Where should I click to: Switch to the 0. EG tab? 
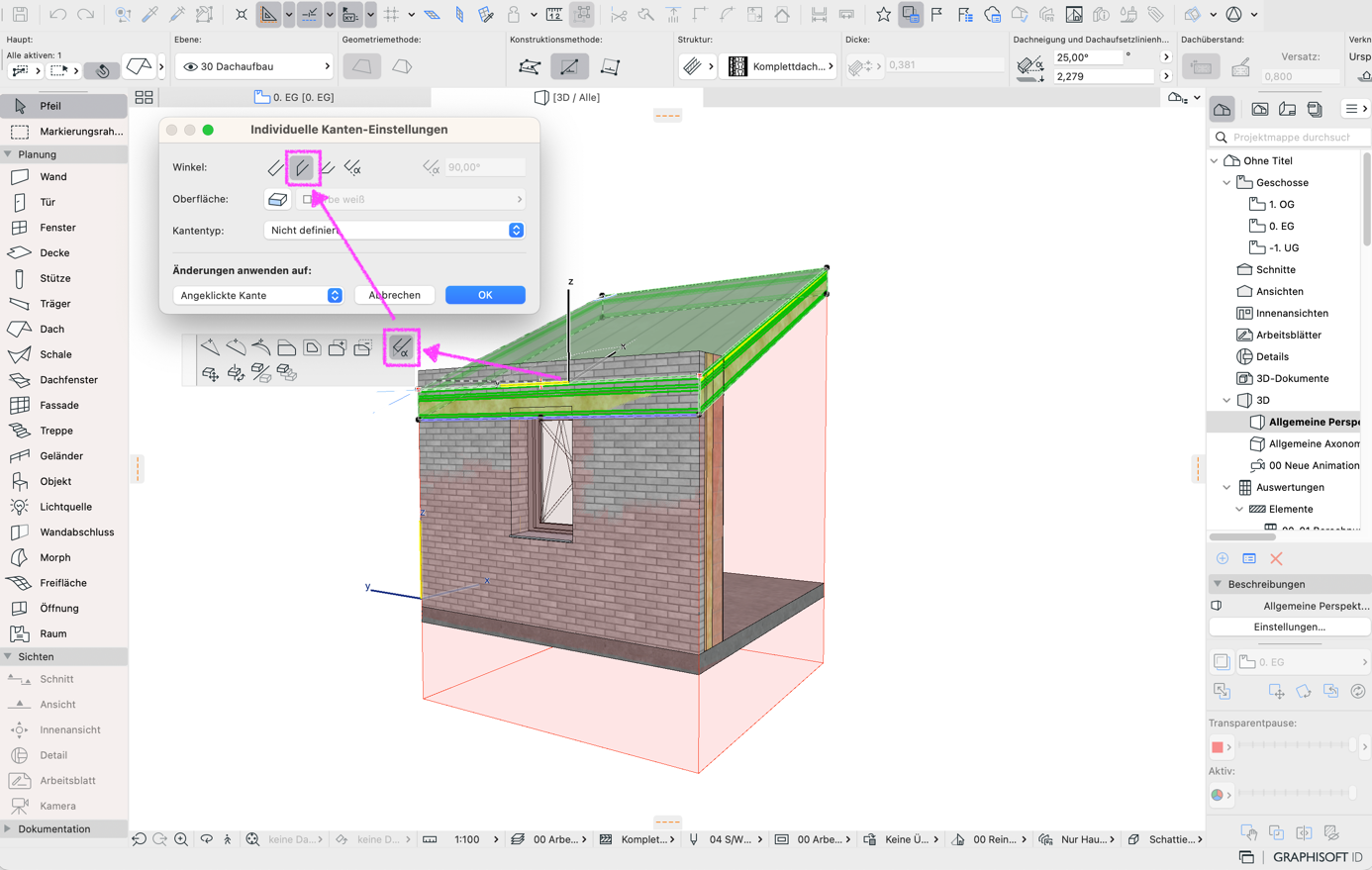pos(295,97)
